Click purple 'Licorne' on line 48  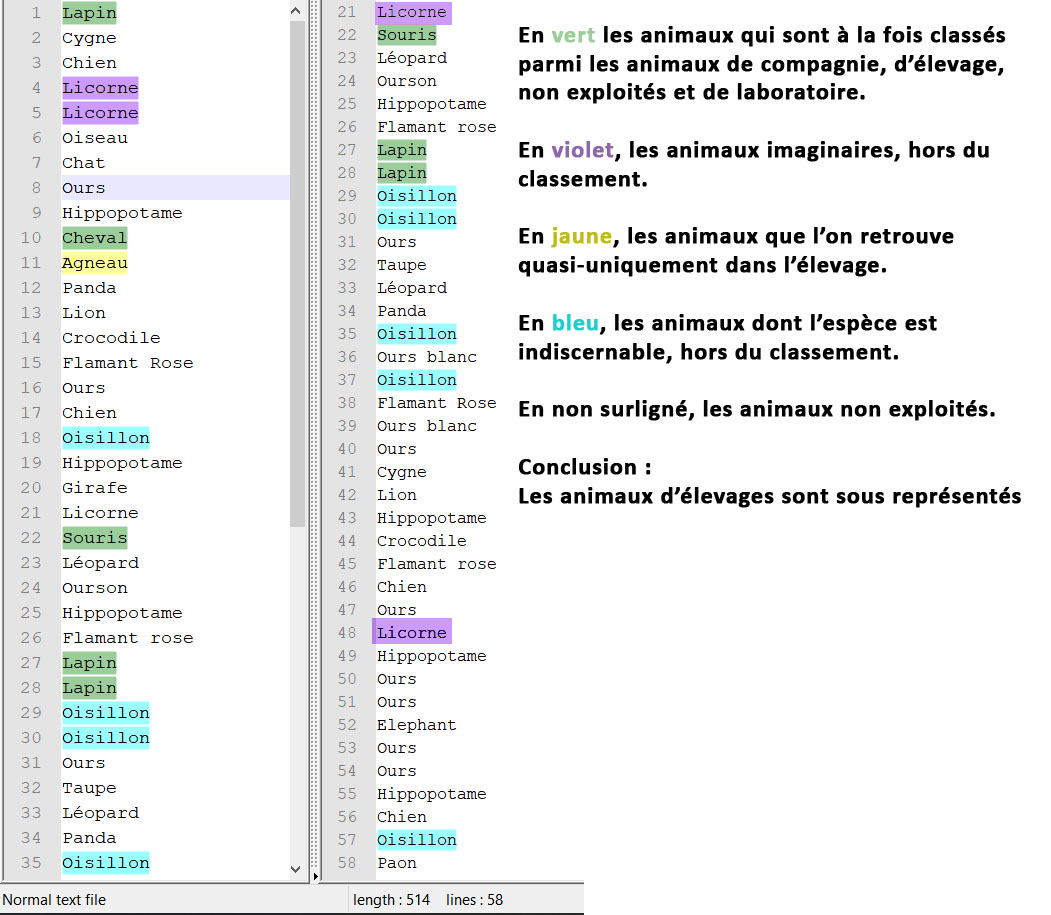click(411, 633)
